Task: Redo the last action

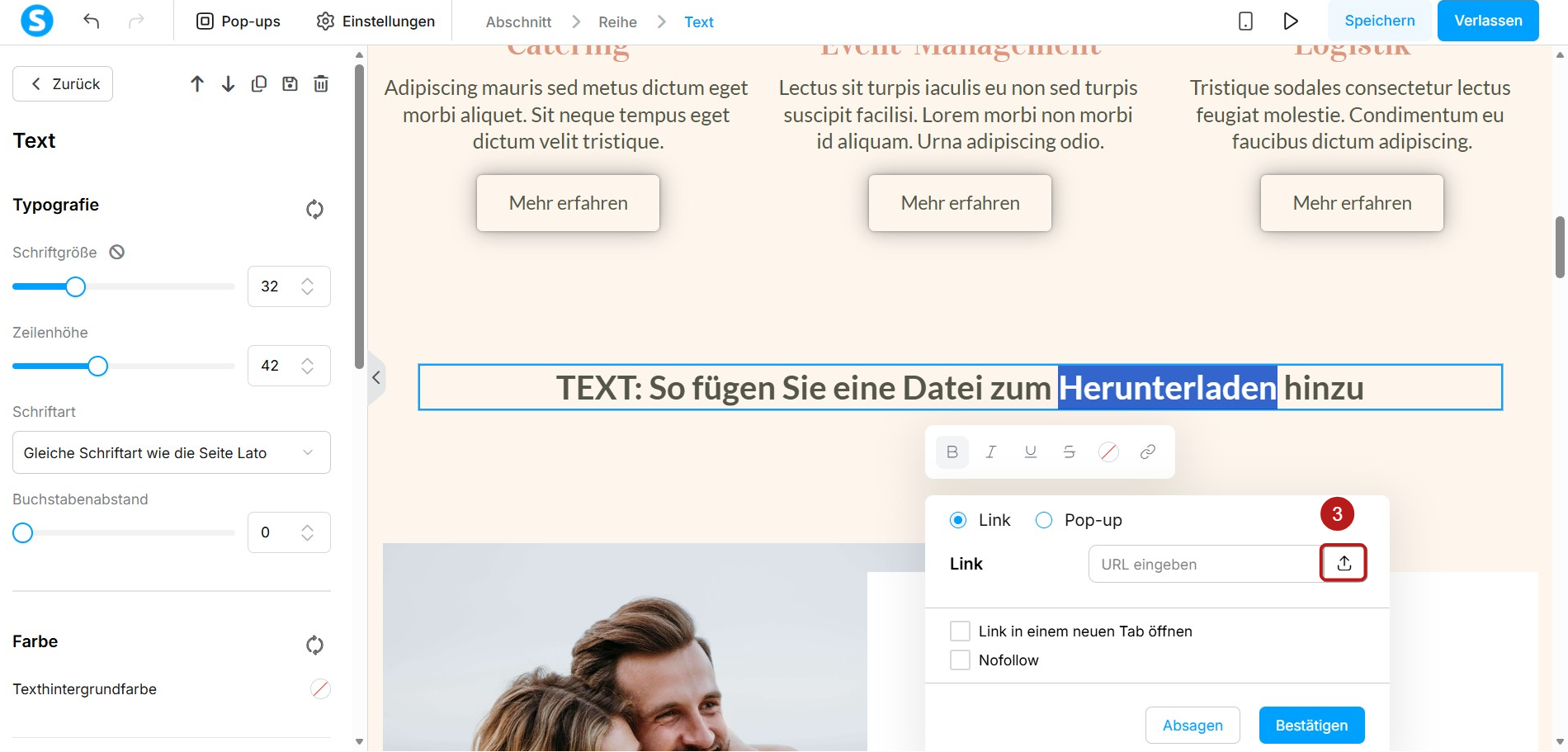Action: click(136, 21)
